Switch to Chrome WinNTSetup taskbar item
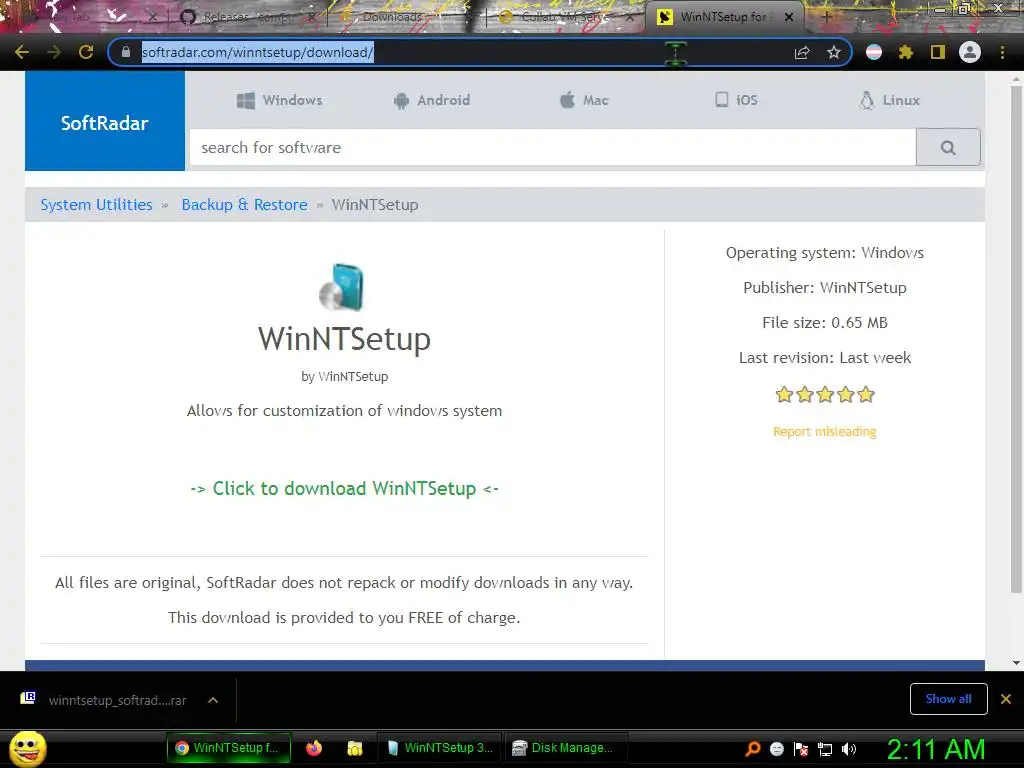The width and height of the screenshot is (1024, 768). tap(229, 748)
